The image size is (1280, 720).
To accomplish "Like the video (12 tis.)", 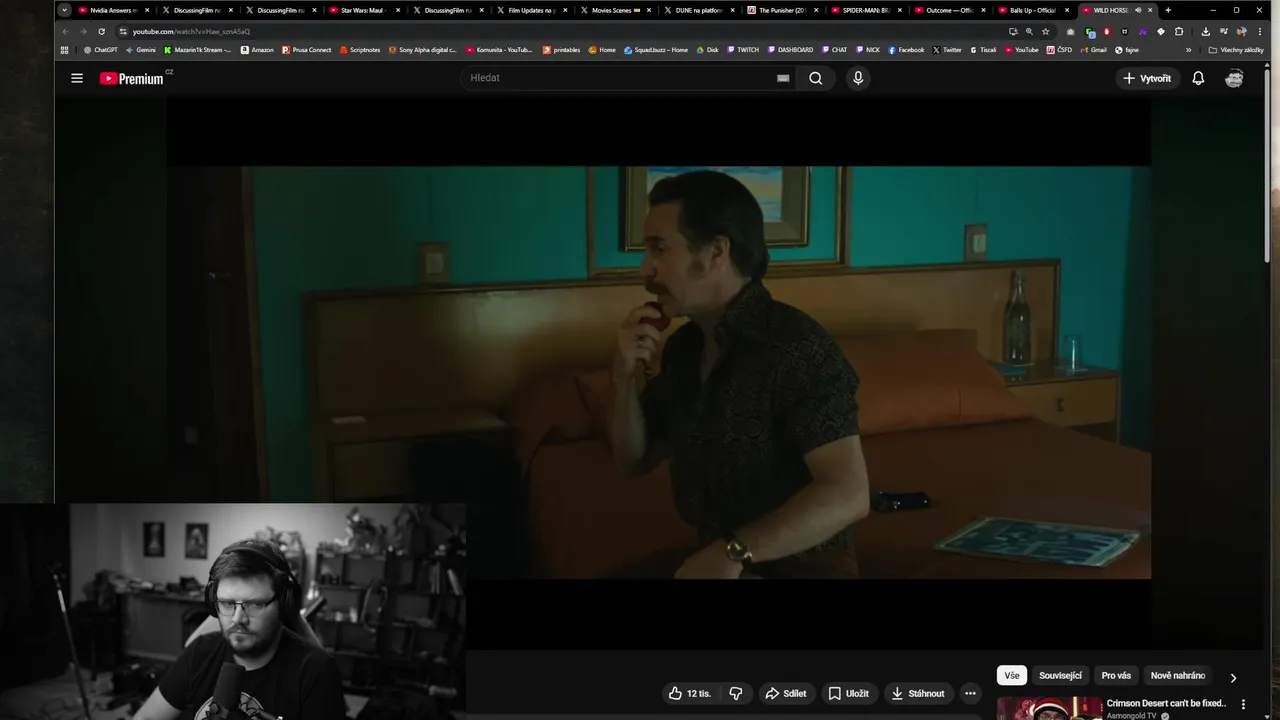I will [690, 693].
